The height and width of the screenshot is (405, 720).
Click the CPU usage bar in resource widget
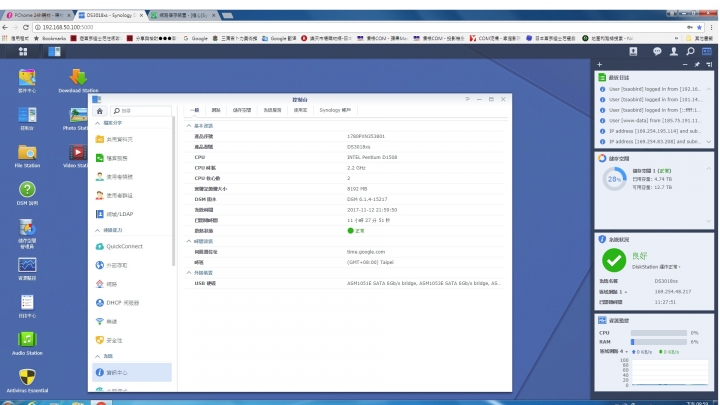click(659, 333)
